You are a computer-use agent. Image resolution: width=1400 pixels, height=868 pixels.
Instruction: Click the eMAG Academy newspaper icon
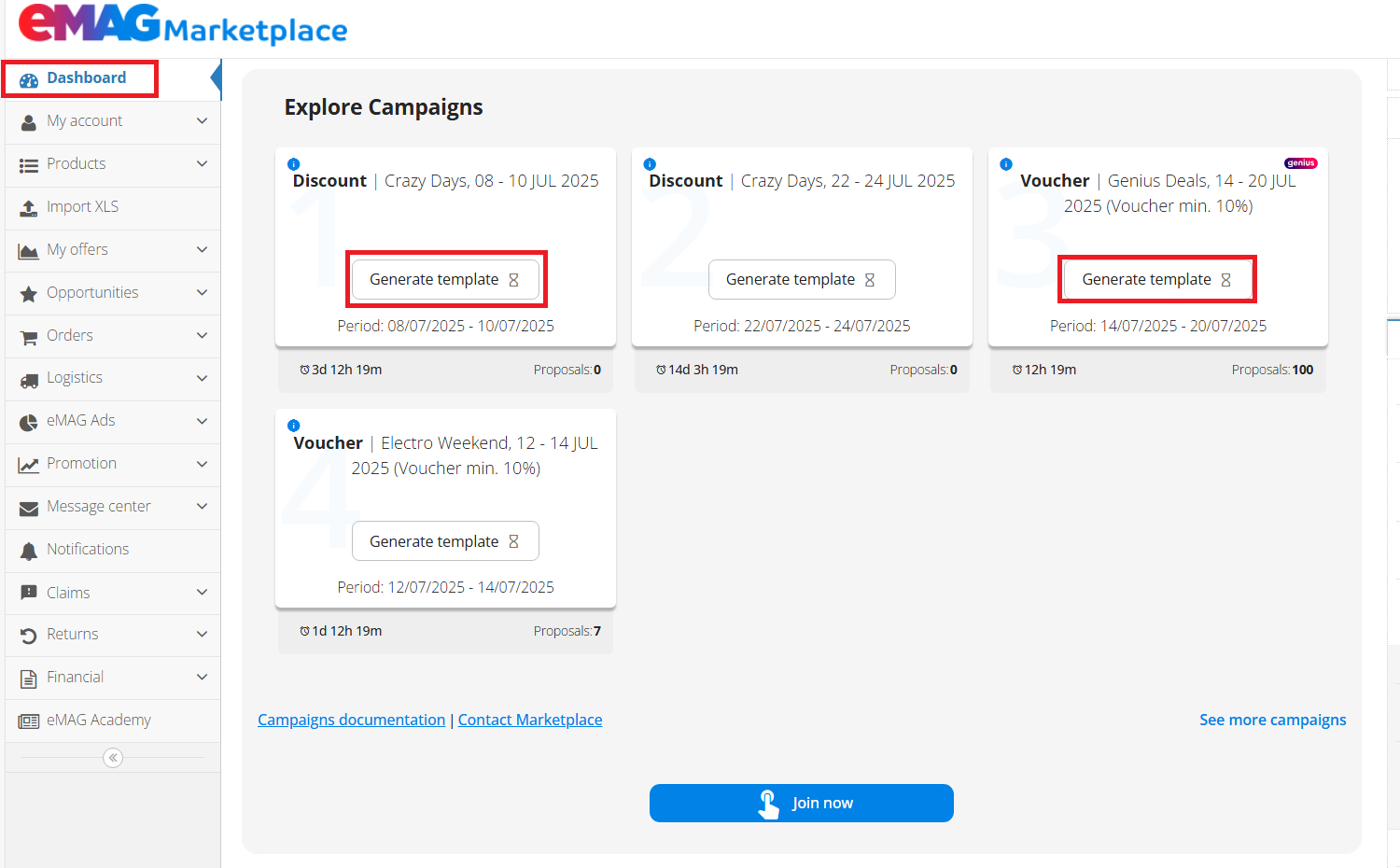click(x=29, y=721)
